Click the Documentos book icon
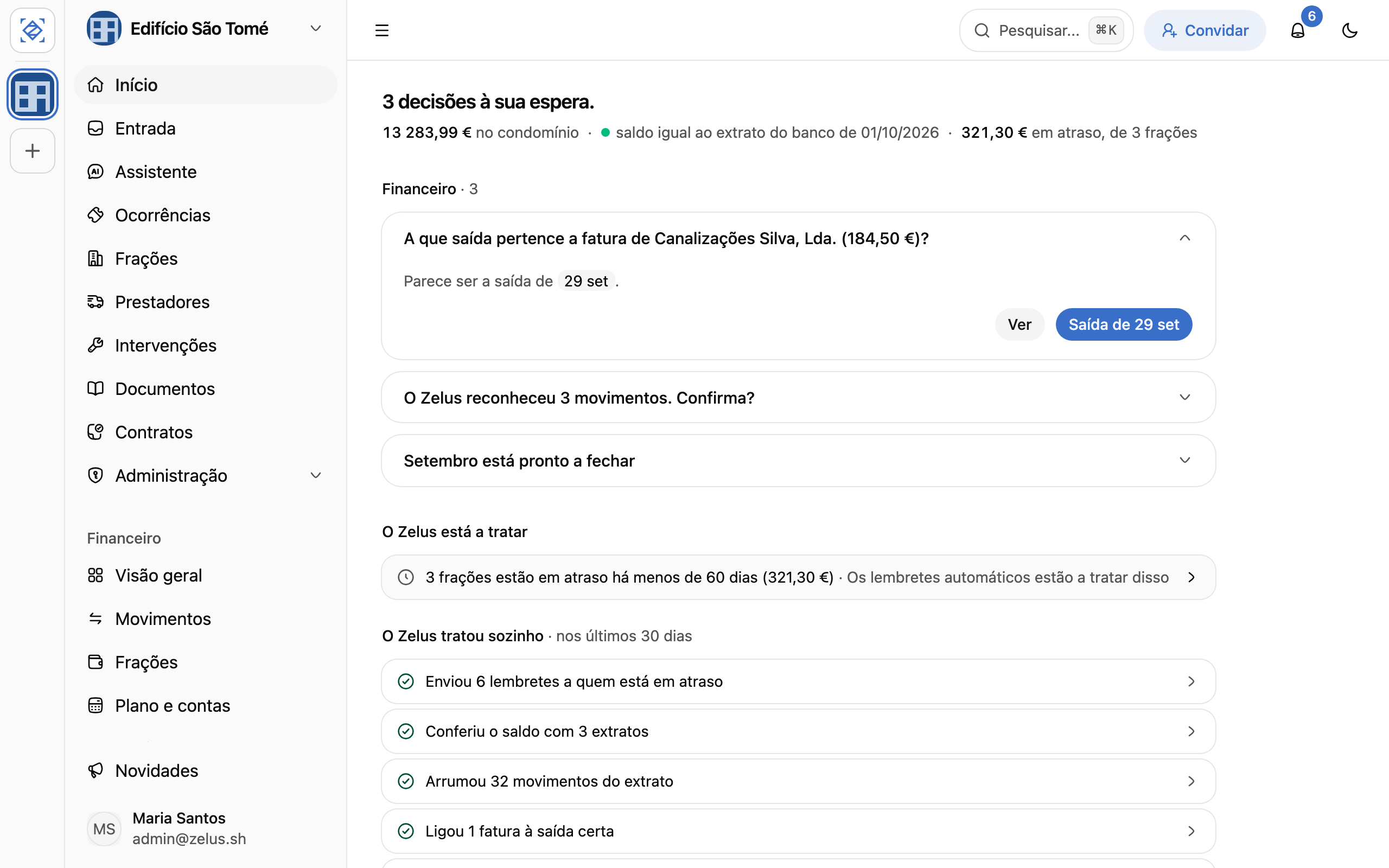1389x868 pixels. click(95, 388)
